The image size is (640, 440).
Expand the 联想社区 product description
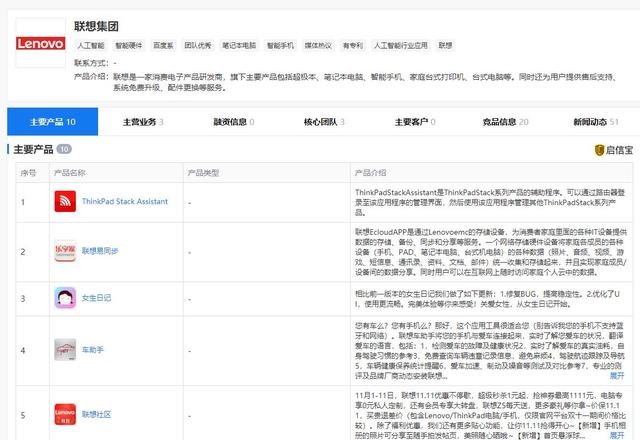tap(617, 431)
